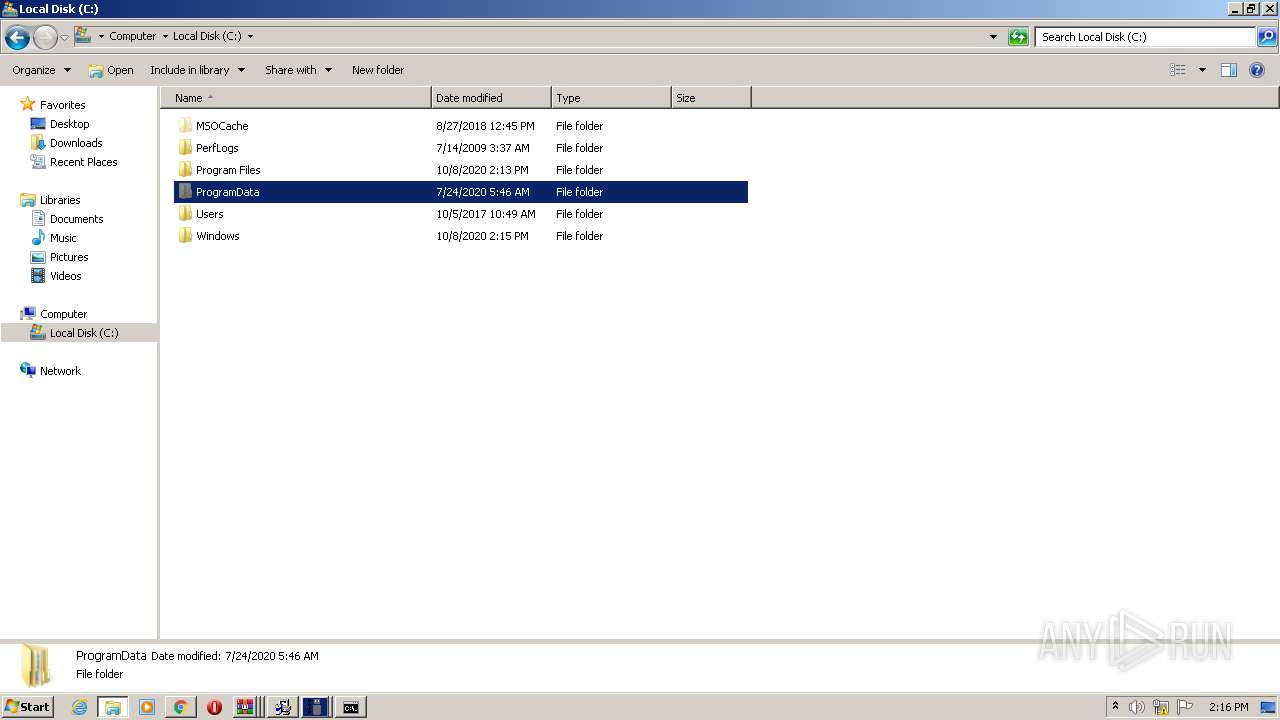Sort by the Date modified column
Viewport: 1280px width, 720px height.
[x=491, y=98]
